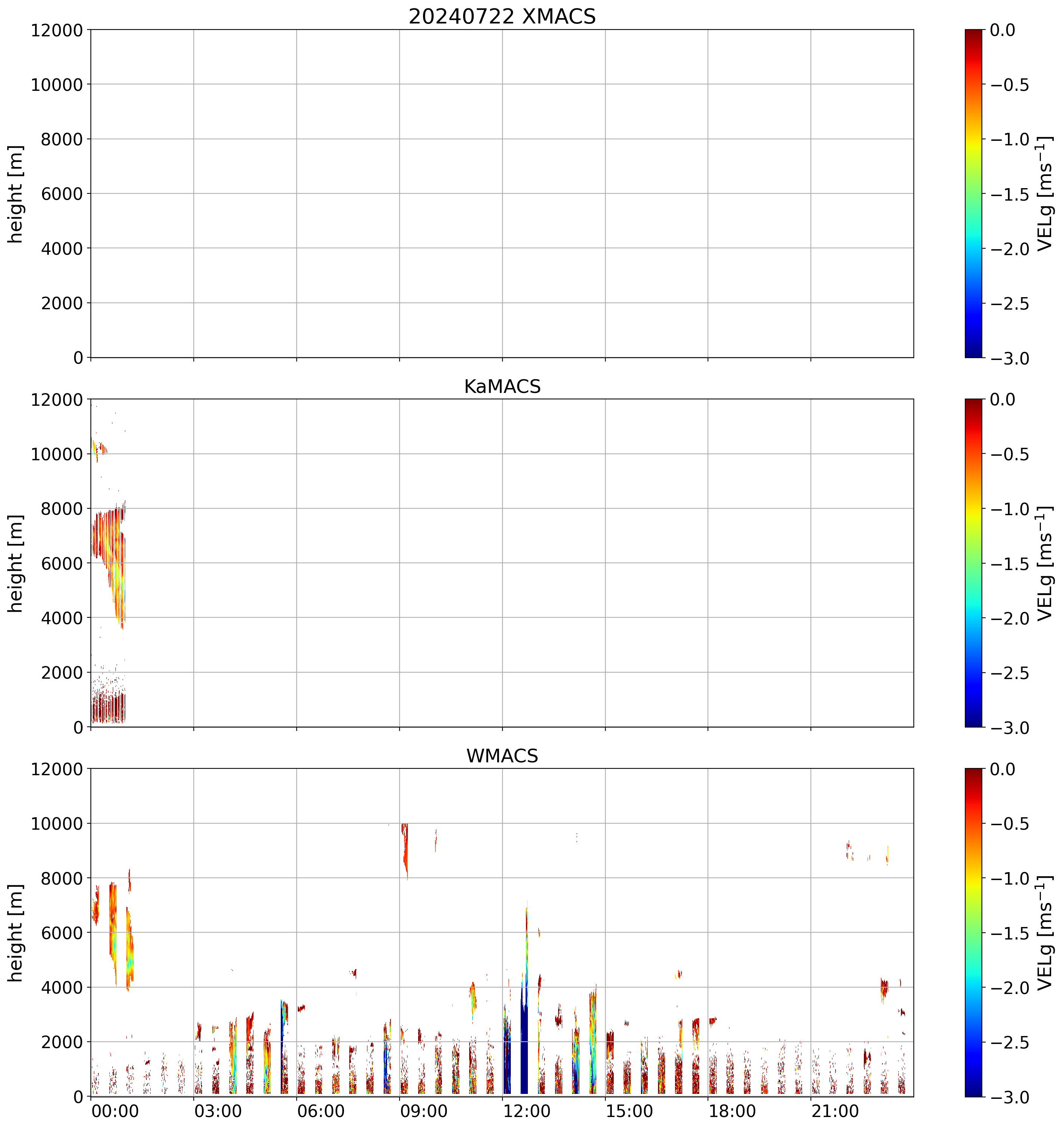Click the top XMACS colorbar
This screenshot has height=1128, width=1064.
(973, 193)
